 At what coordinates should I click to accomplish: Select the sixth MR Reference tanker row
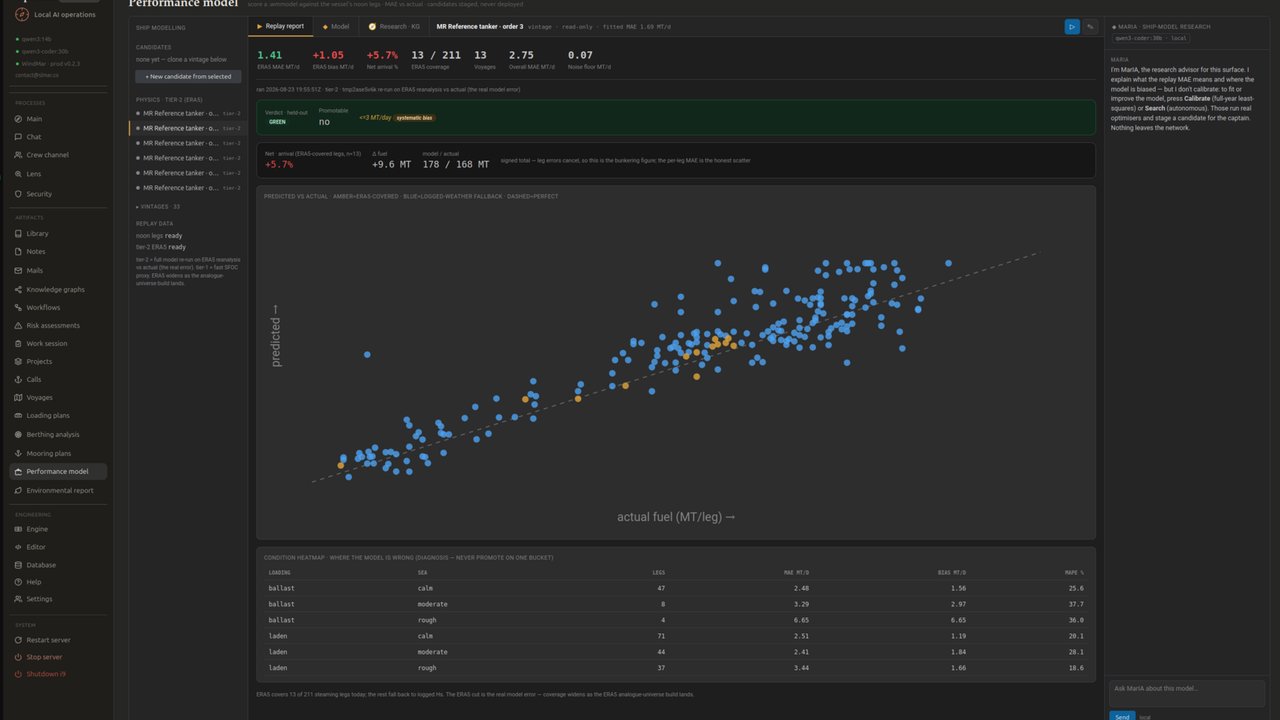(189, 188)
